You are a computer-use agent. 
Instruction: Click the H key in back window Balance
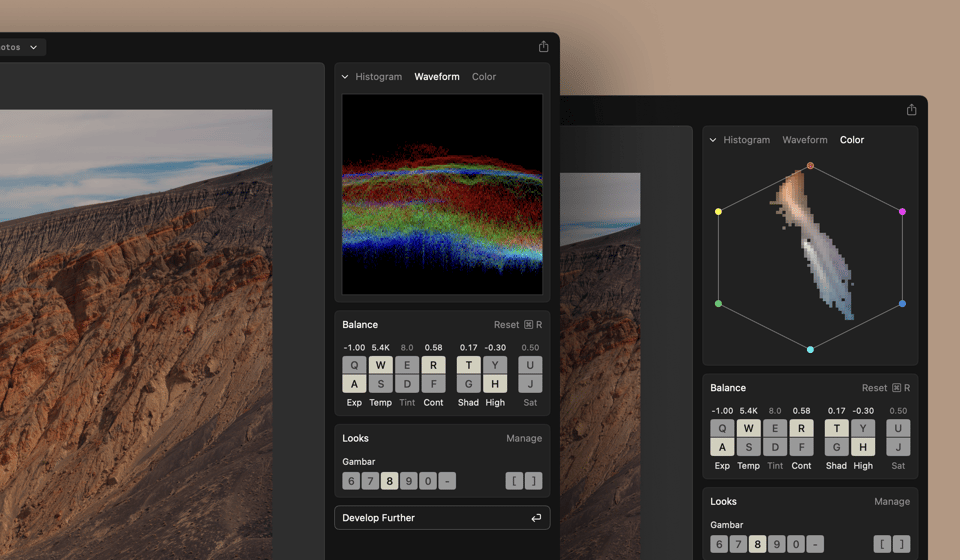pos(863,447)
